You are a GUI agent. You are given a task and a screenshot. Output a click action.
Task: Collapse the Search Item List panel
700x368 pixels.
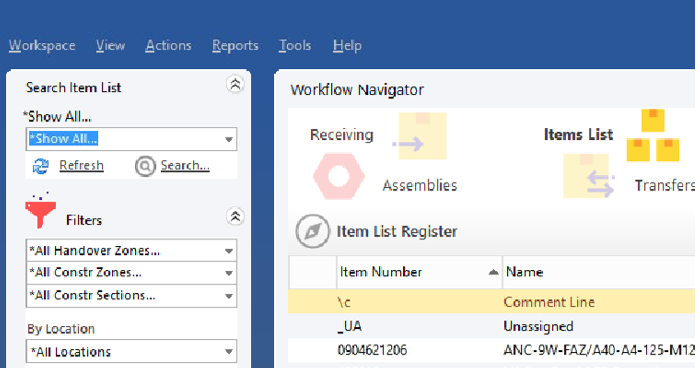(235, 84)
